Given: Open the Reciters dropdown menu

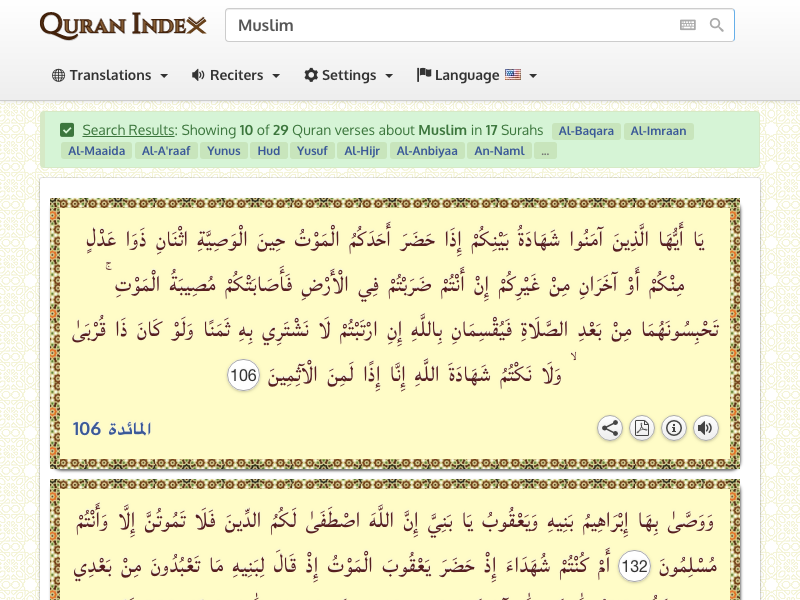Looking at the screenshot, I should click(236, 76).
